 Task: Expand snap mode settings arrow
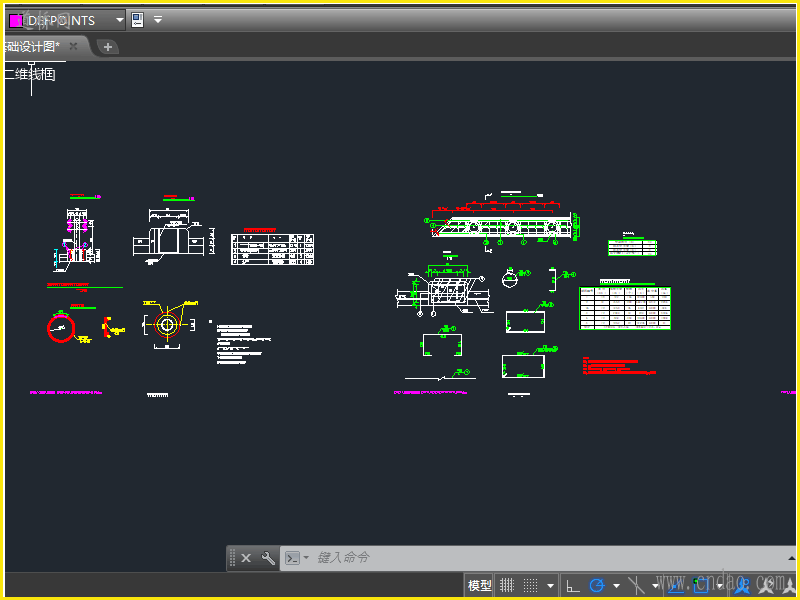[x=550, y=586]
